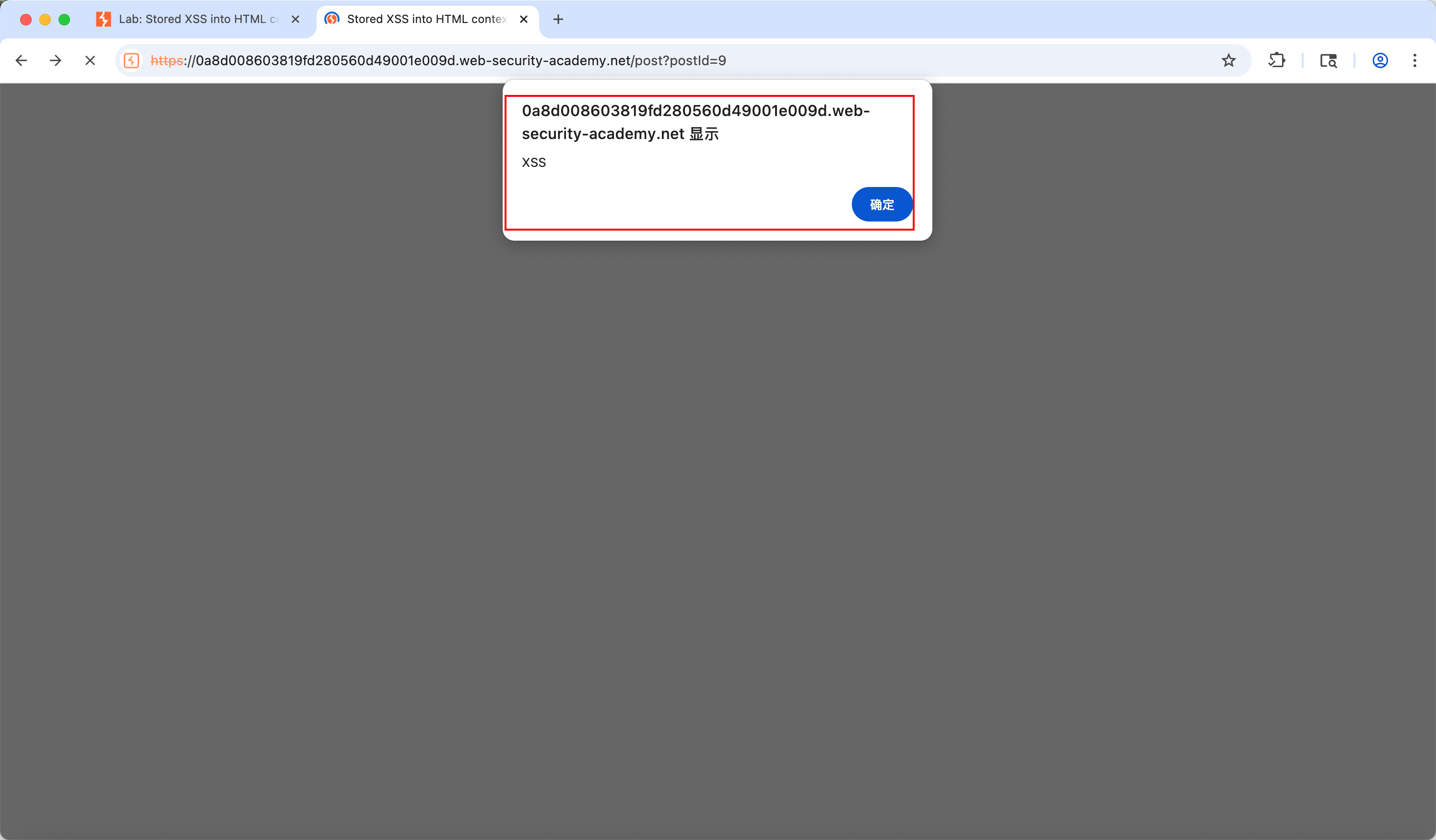Click the URL in the address bar
1436x840 pixels.
pos(437,60)
